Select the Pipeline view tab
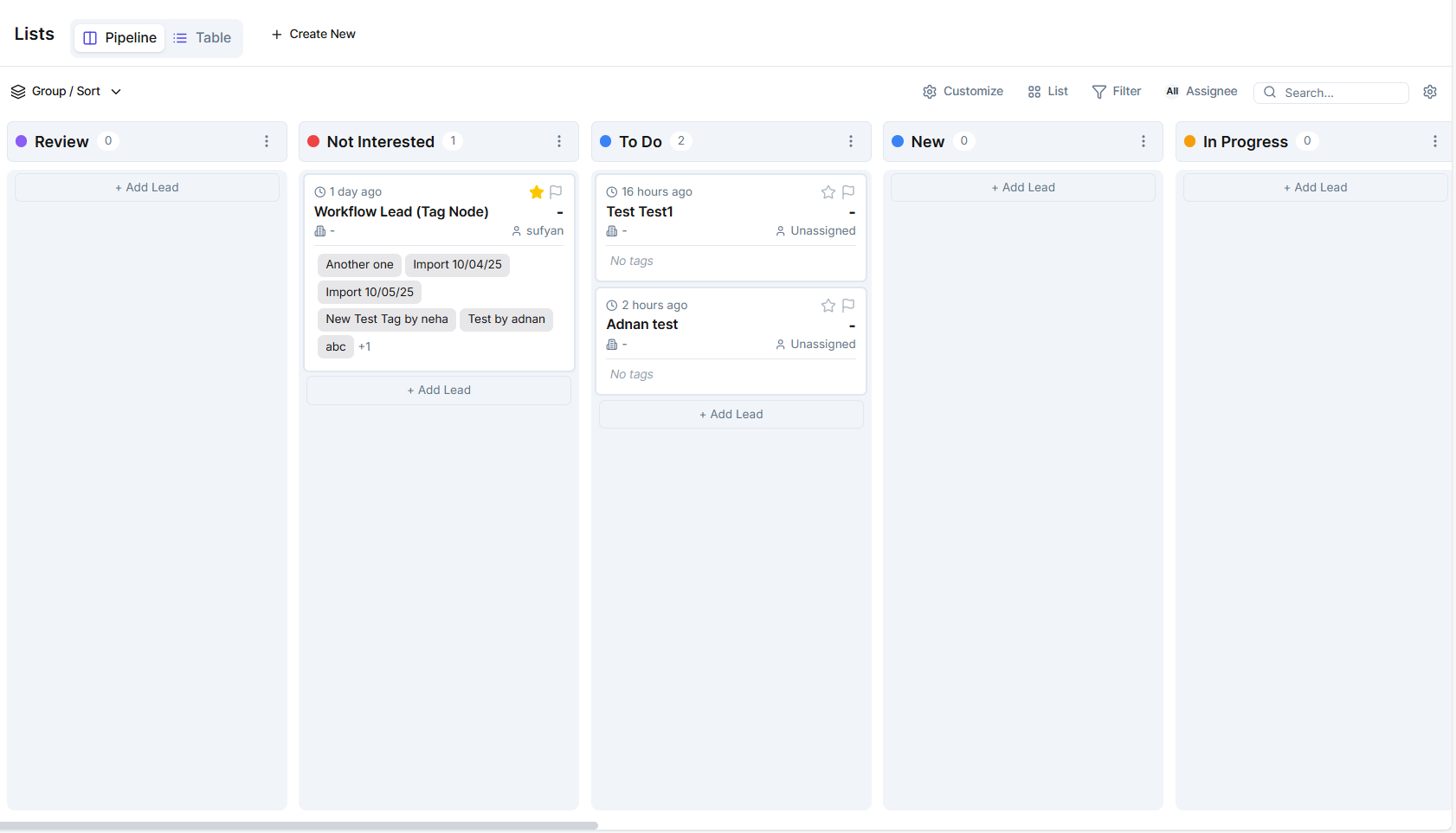 [x=119, y=38]
